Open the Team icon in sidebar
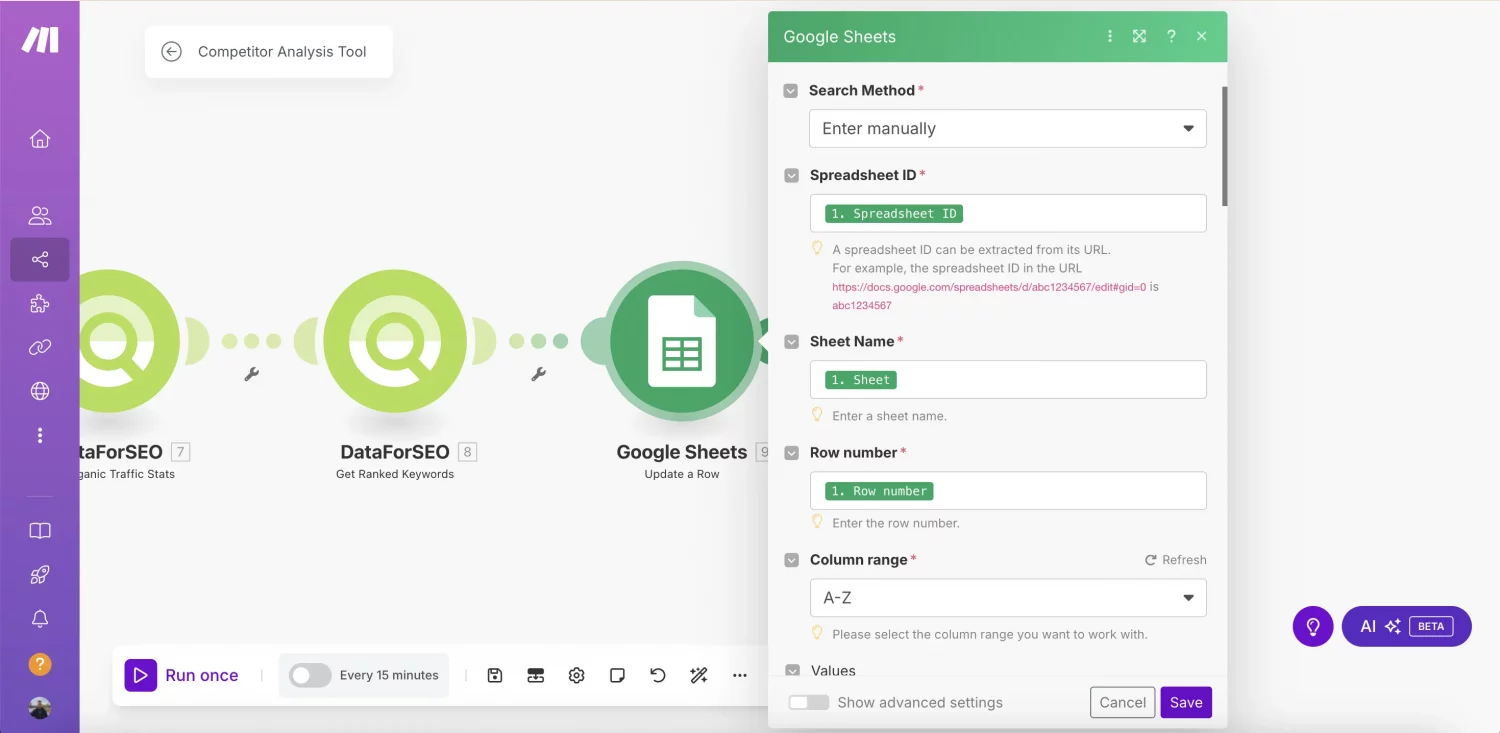Viewport: 1500px width, 733px height. pyautogui.click(x=40, y=215)
